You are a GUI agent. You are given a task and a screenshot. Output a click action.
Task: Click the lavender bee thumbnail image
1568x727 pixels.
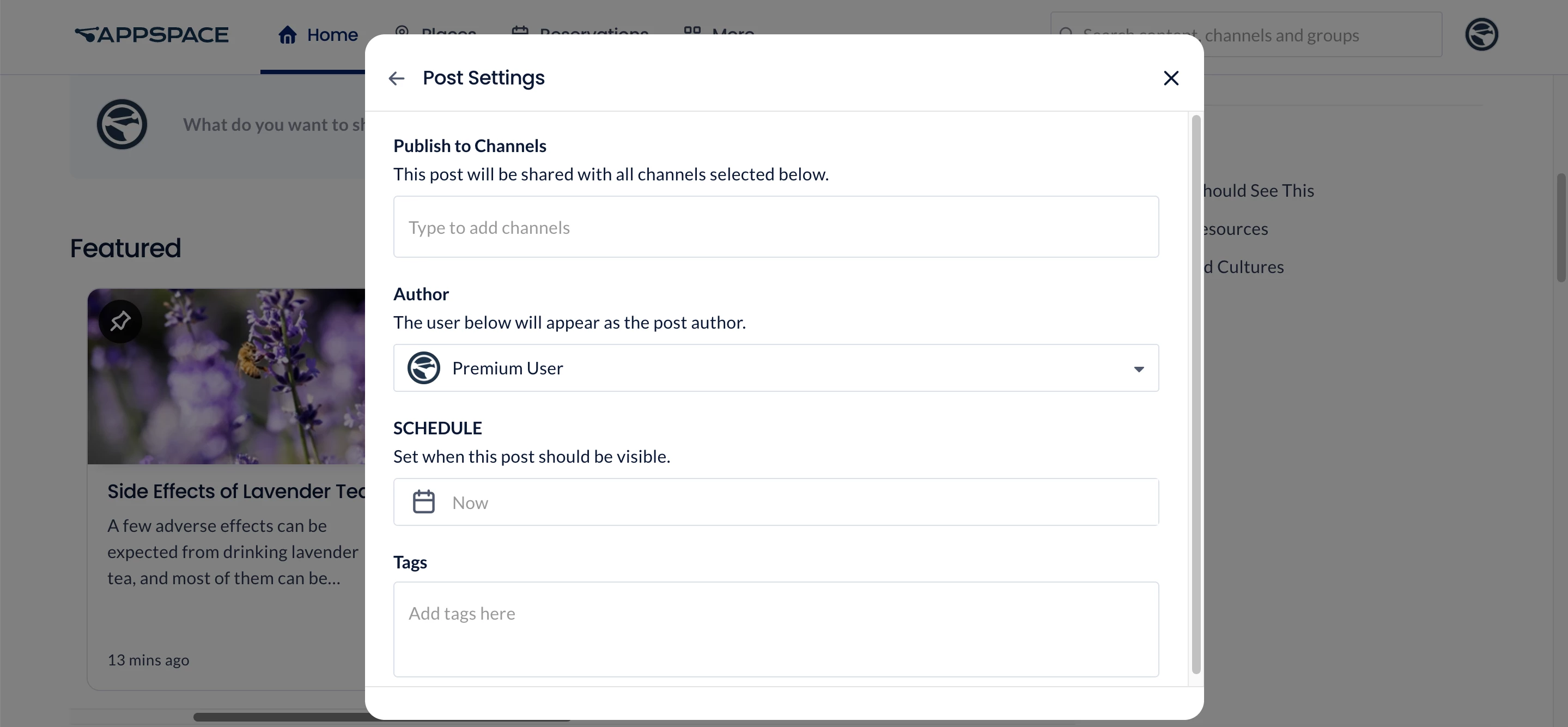[226, 376]
